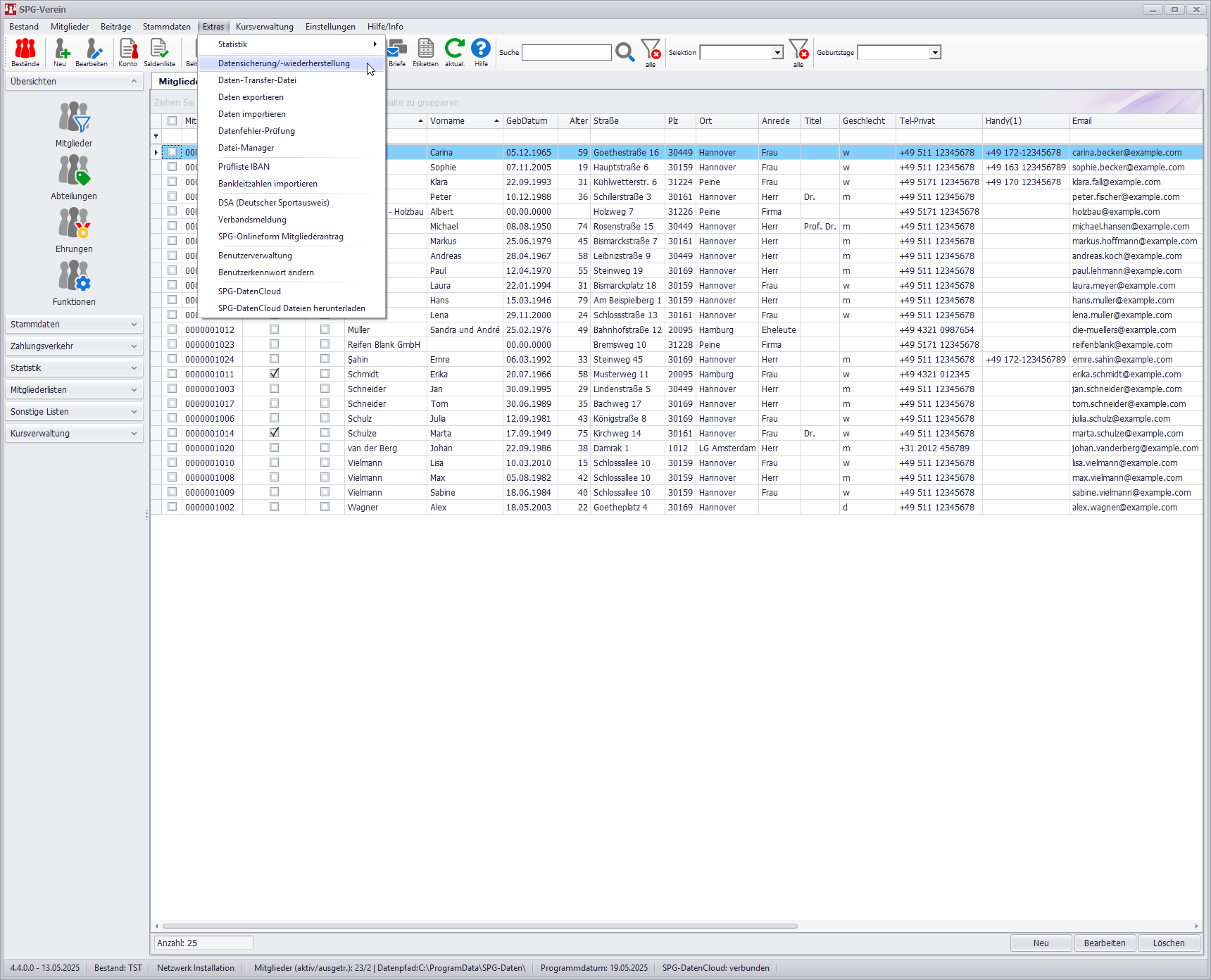Uncheck the checked box in Schmidt Erika row
1211x980 pixels.
point(275,374)
